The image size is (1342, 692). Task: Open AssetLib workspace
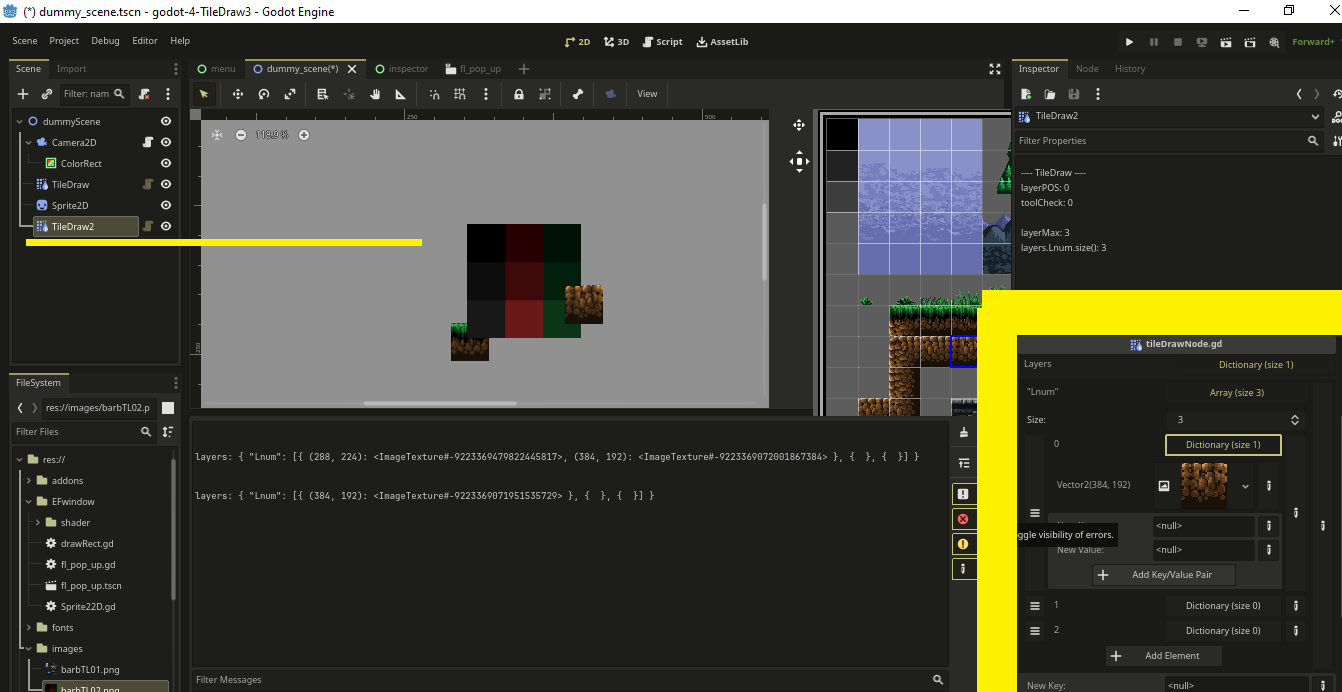(x=722, y=42)
